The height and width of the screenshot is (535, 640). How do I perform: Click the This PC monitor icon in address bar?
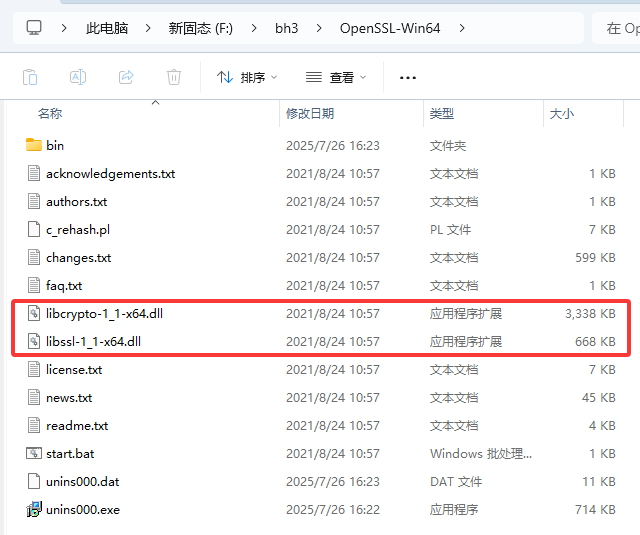34,28
